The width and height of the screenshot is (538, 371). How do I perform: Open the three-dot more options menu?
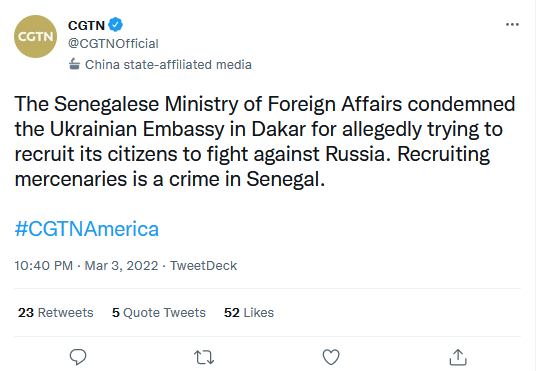tap(512, 24)
